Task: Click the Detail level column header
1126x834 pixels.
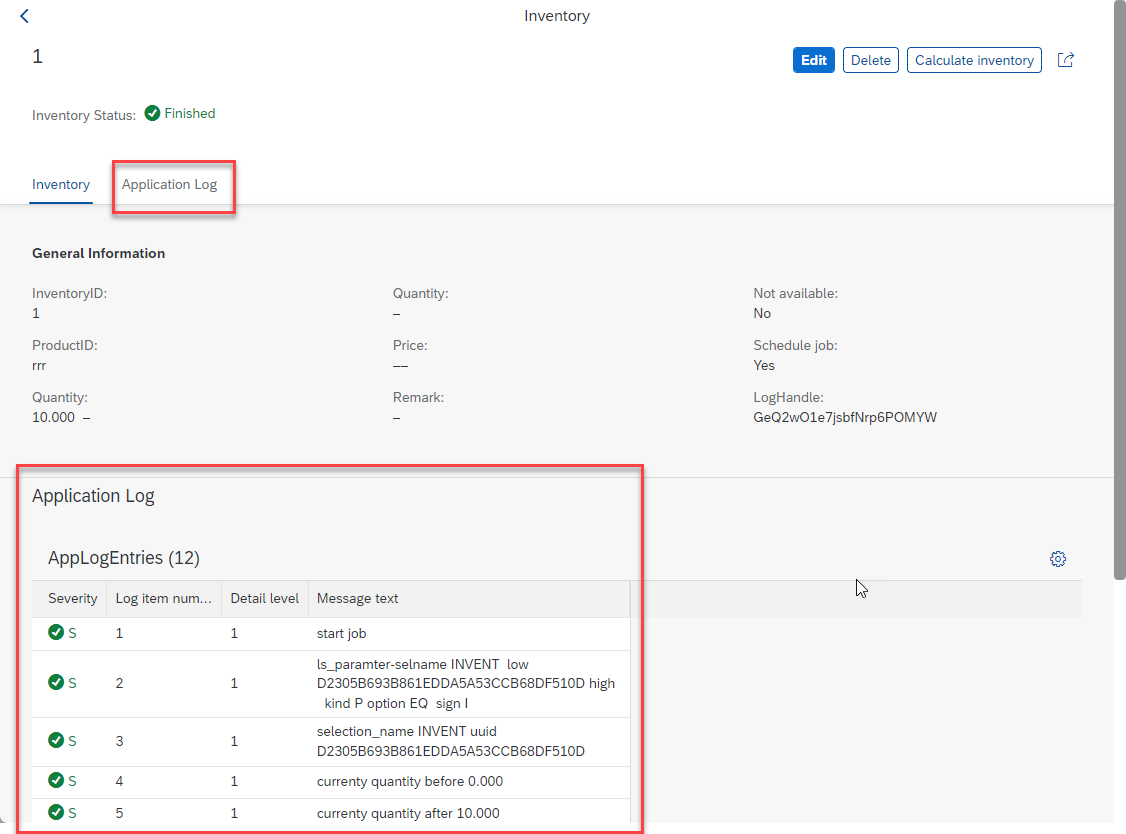Action: click(264, 598)
